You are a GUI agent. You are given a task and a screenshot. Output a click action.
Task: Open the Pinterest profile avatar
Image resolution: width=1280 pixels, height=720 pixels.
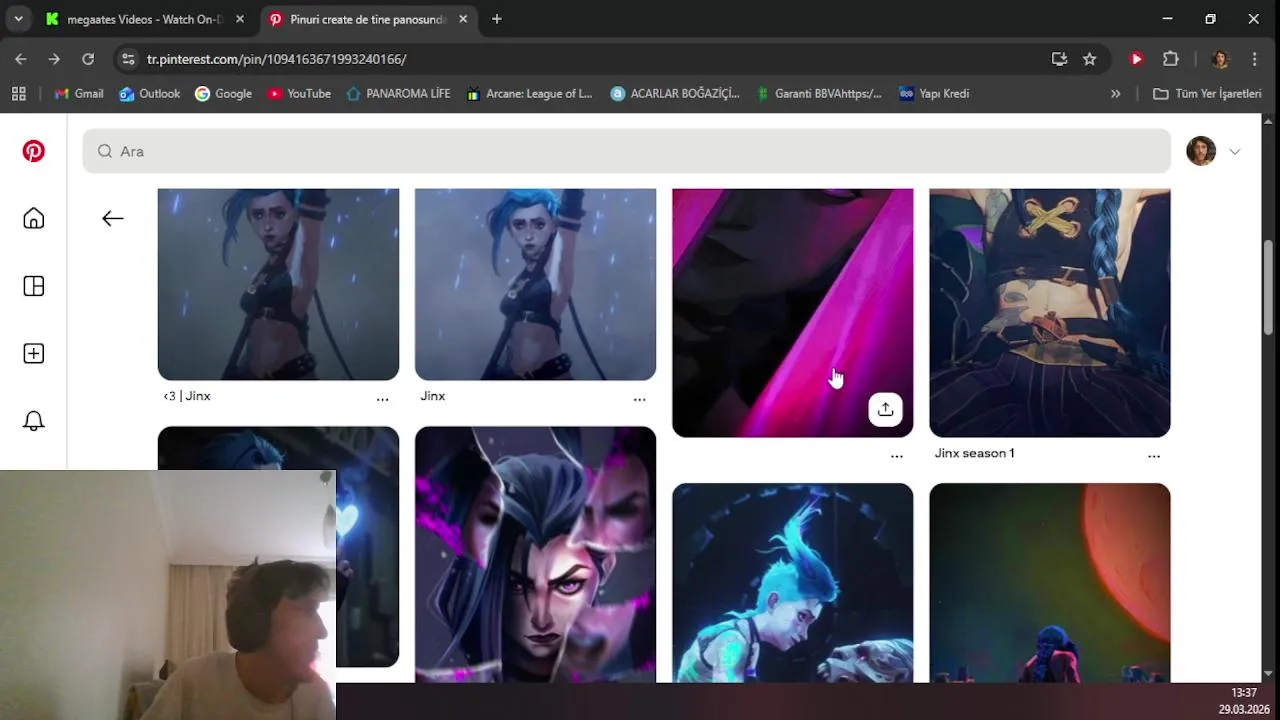click(x=1201, y=151)
